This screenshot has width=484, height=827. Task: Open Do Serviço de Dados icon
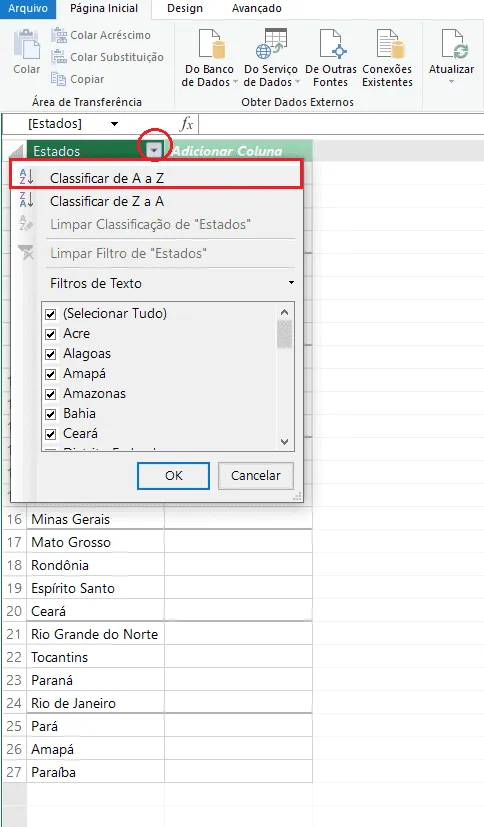(x=271, y=43)
